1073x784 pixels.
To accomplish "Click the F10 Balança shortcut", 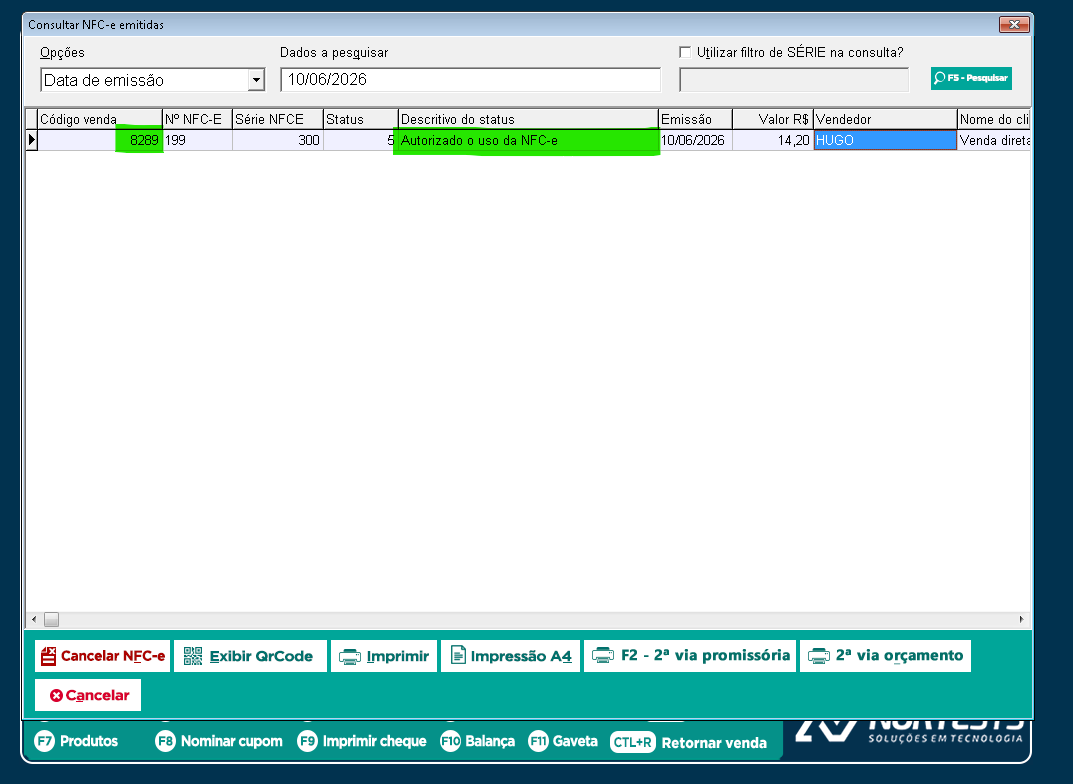I will [478, 741].
